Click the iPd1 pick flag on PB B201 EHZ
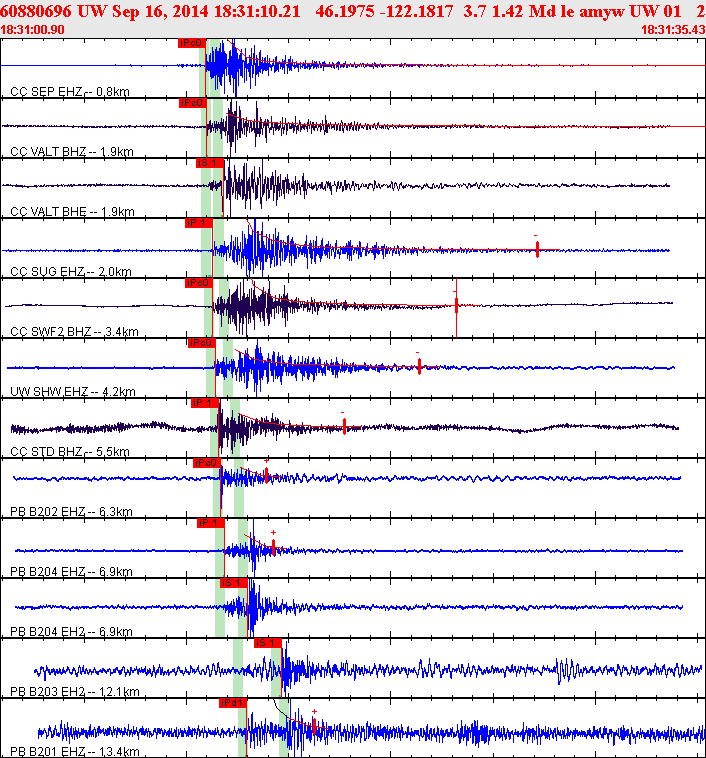This screenshot has height=758, width=706. (x=233, y=702)
